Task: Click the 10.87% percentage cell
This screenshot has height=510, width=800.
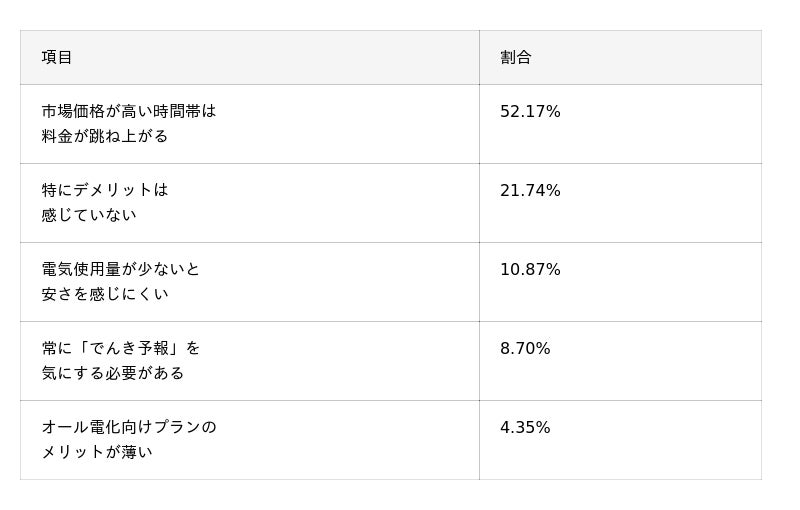Action: 530,270
